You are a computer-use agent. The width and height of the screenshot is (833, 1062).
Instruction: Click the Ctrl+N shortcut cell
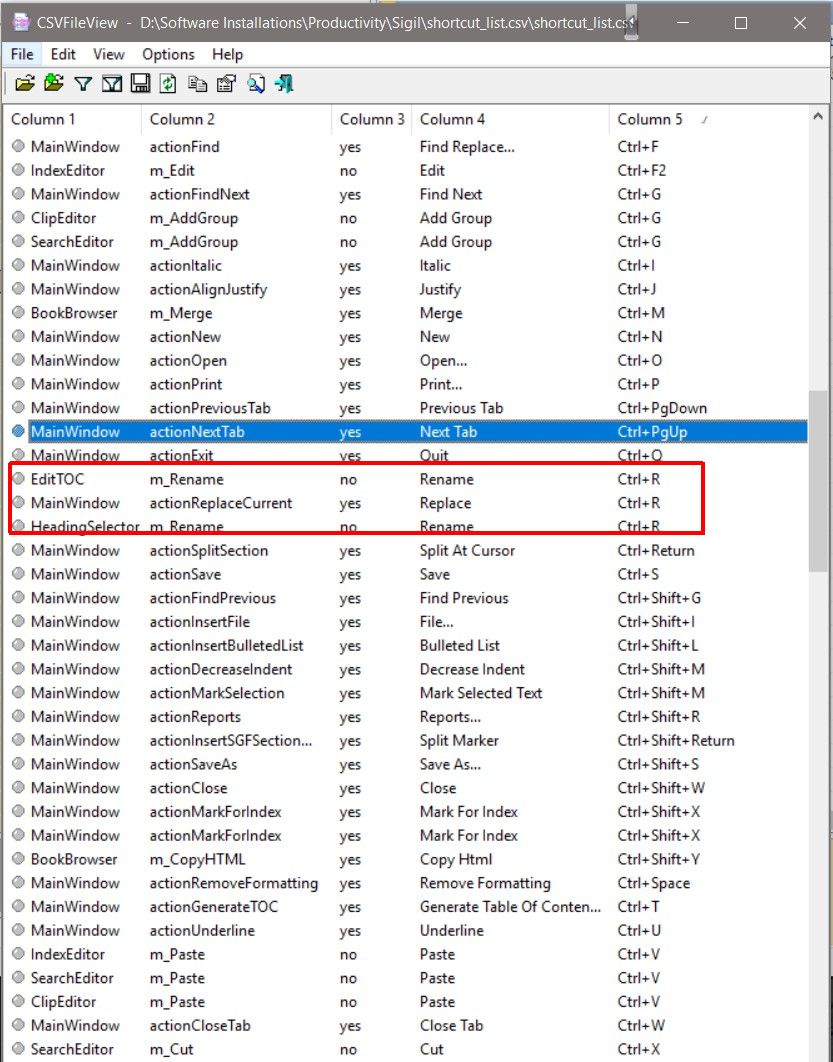point(639,337)
